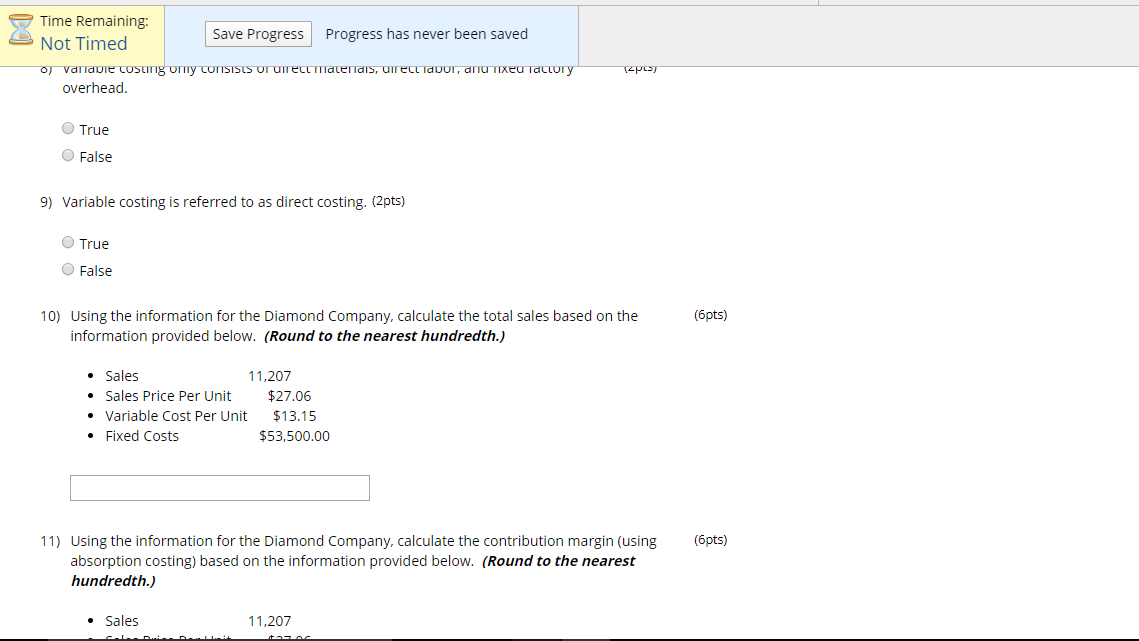Click the Save Progress button
Viewport: 1139px width, 641px height.
(x=258, y=34)
